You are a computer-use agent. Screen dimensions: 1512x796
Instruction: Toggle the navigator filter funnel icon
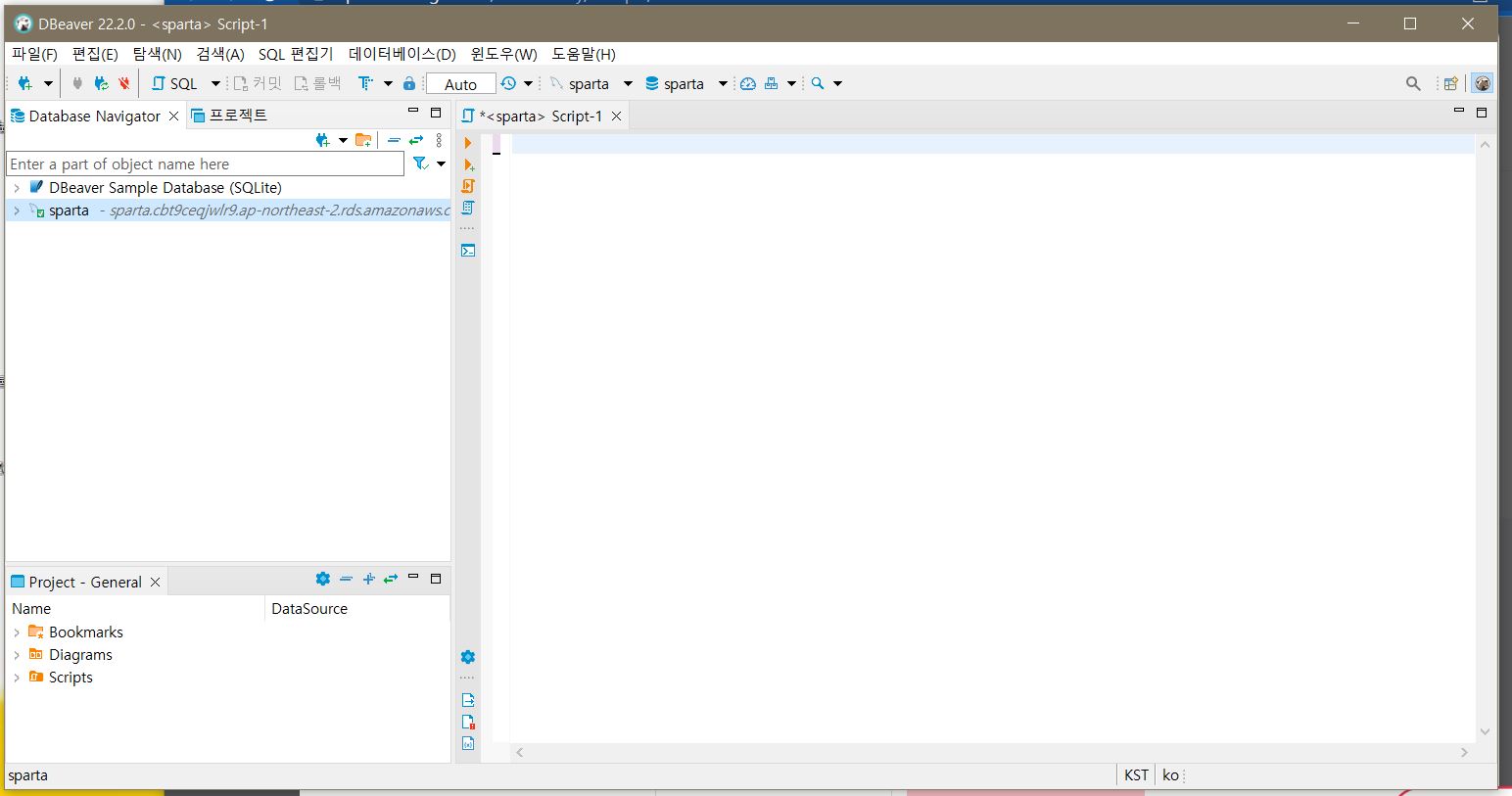click(x=421, y=164)
